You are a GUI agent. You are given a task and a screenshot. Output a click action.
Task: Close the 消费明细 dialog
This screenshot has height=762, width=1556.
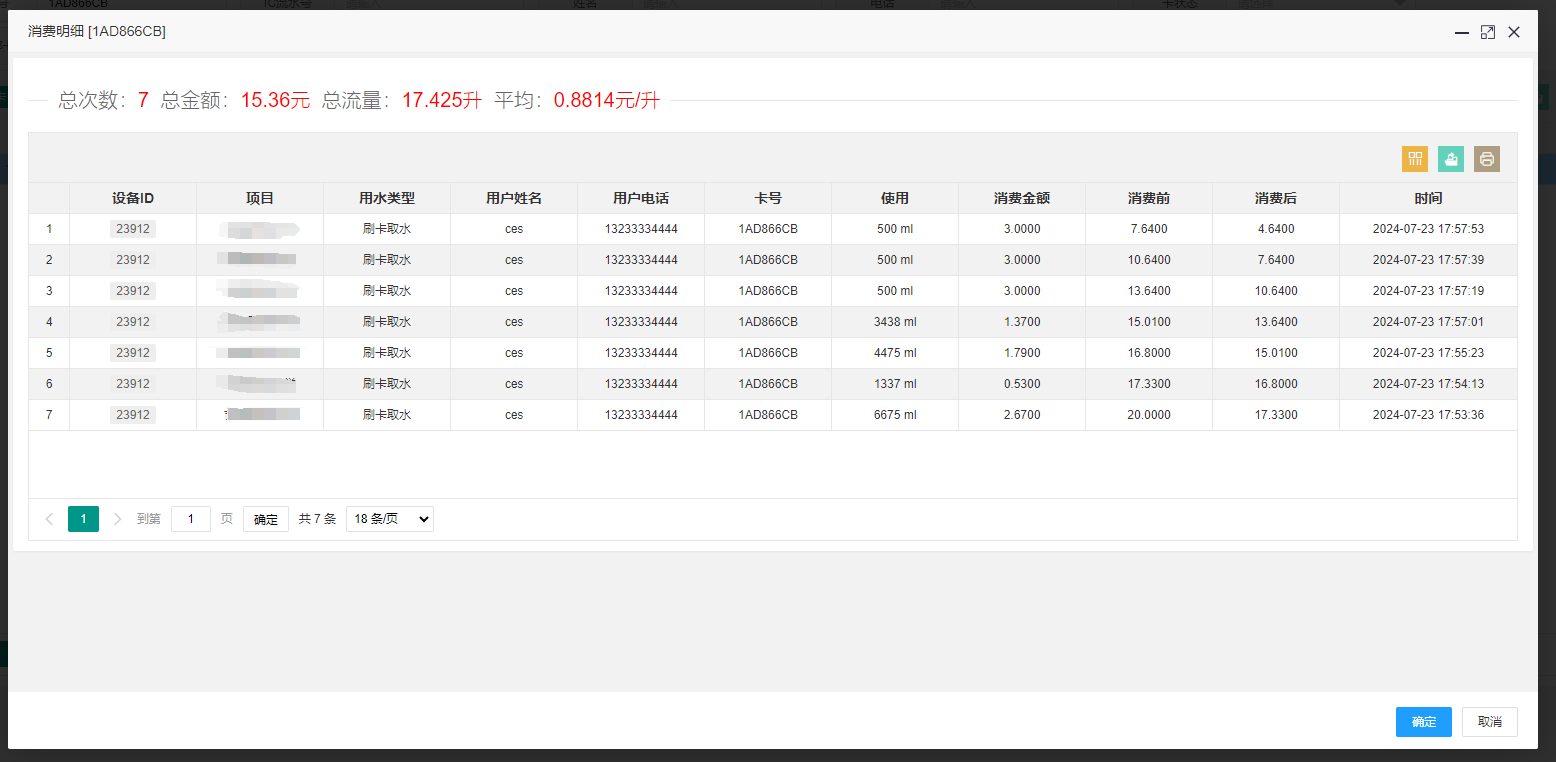1514,32
